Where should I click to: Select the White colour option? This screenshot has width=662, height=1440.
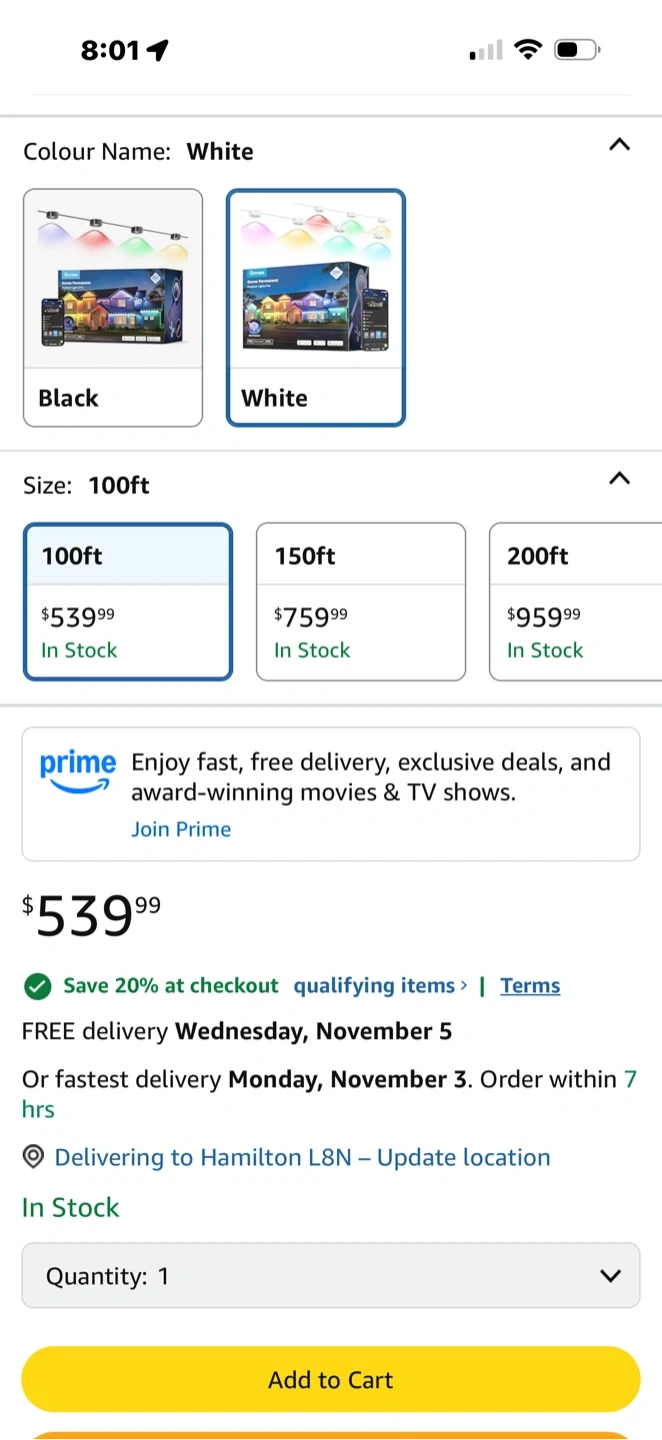(316, 308)
